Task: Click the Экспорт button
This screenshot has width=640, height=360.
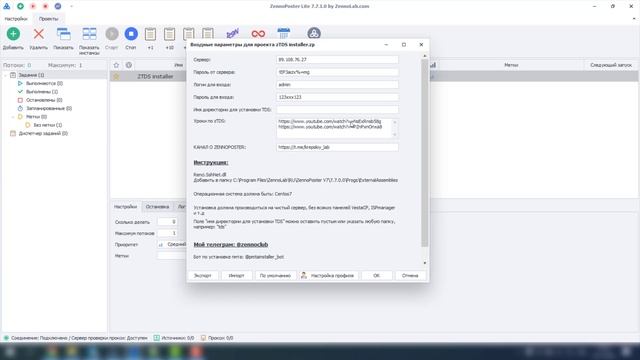Action: pyautogui.click(x=202, y=276)
